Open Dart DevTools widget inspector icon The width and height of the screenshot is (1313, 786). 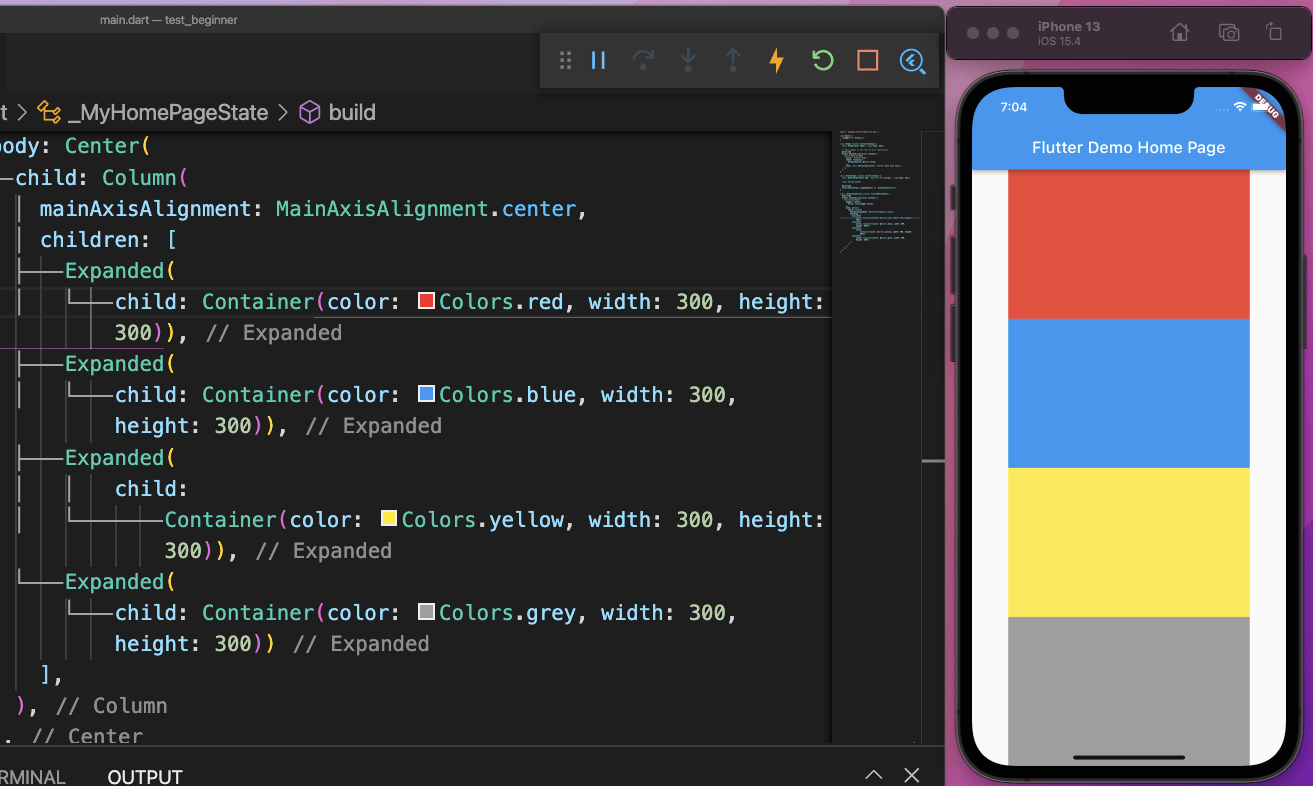(x=912, y=60)
